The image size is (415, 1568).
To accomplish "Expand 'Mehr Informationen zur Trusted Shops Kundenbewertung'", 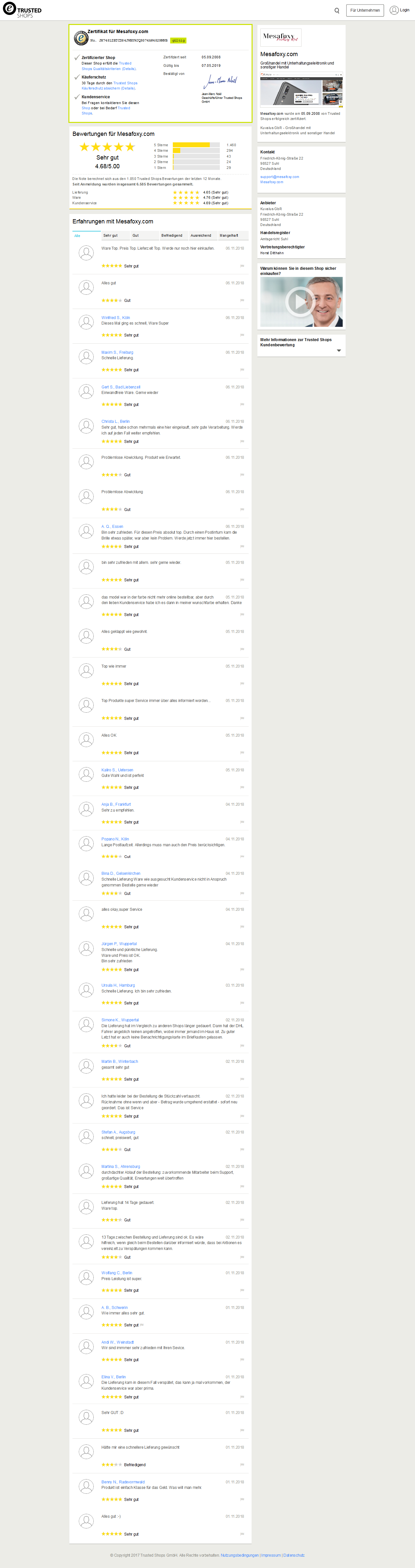I will click(x=338, y=350).
